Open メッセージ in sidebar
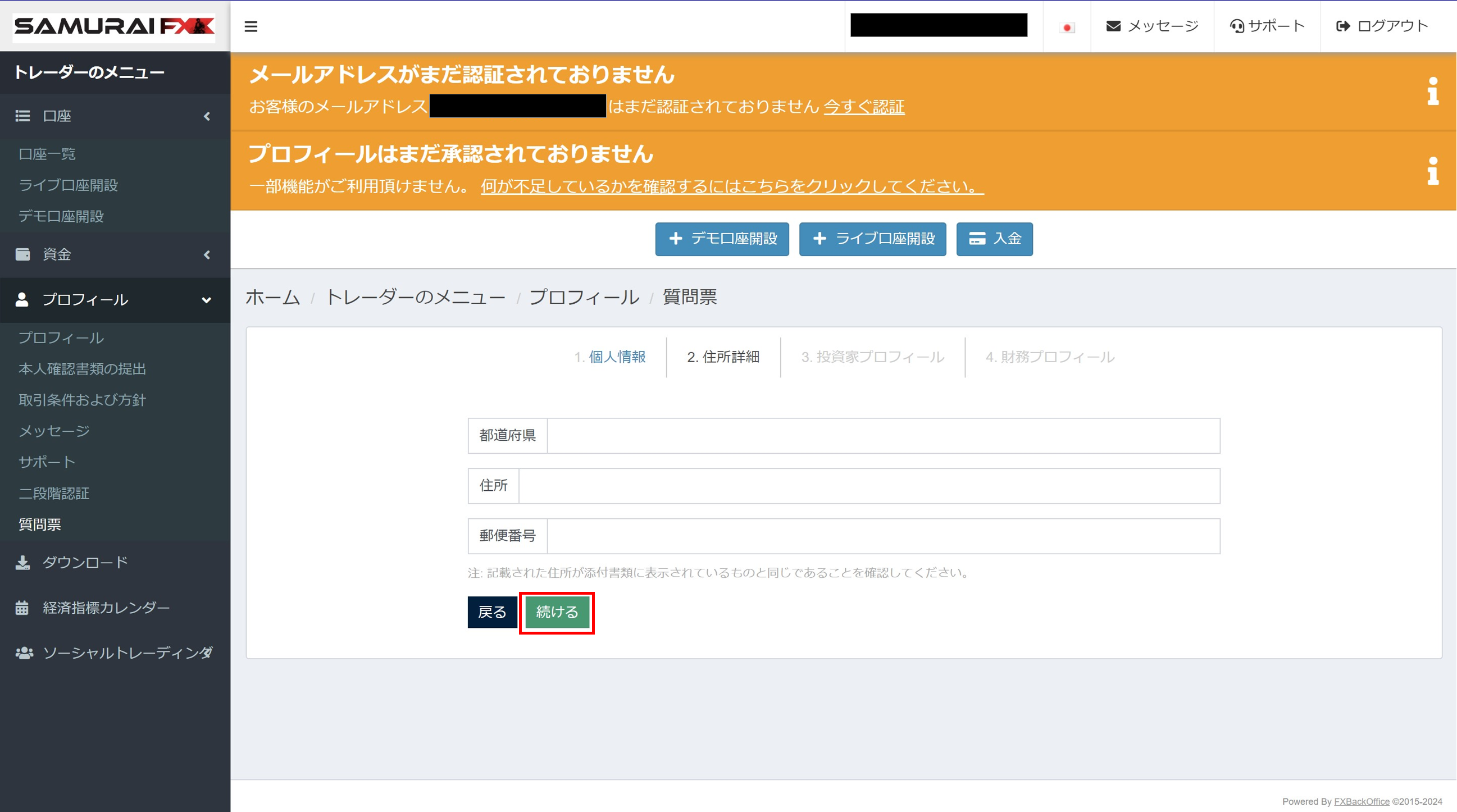The height and width of the screenshot is (812, 1457). click(x=54, y=431)
